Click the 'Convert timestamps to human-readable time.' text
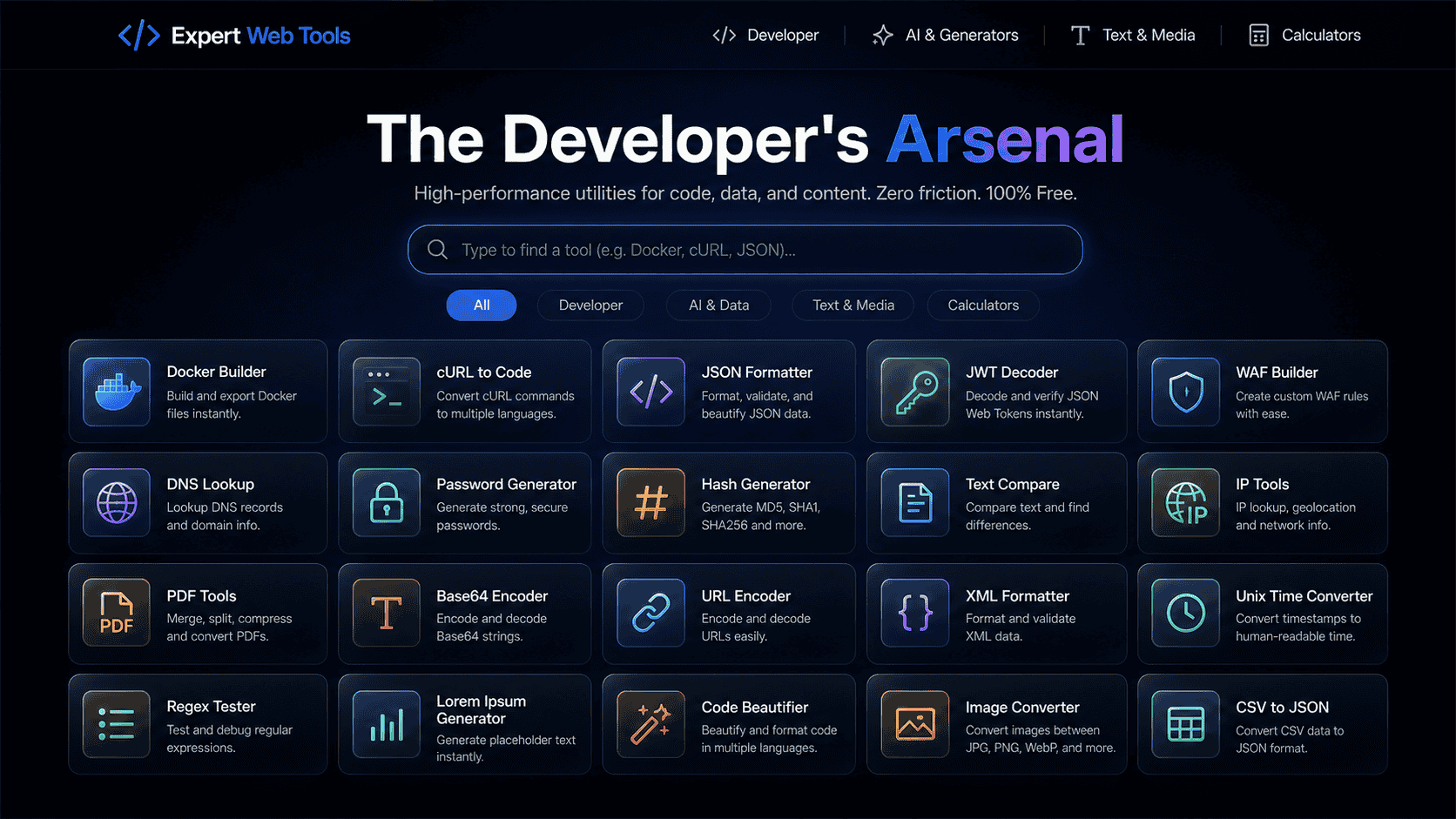 tap(1298, 628)
